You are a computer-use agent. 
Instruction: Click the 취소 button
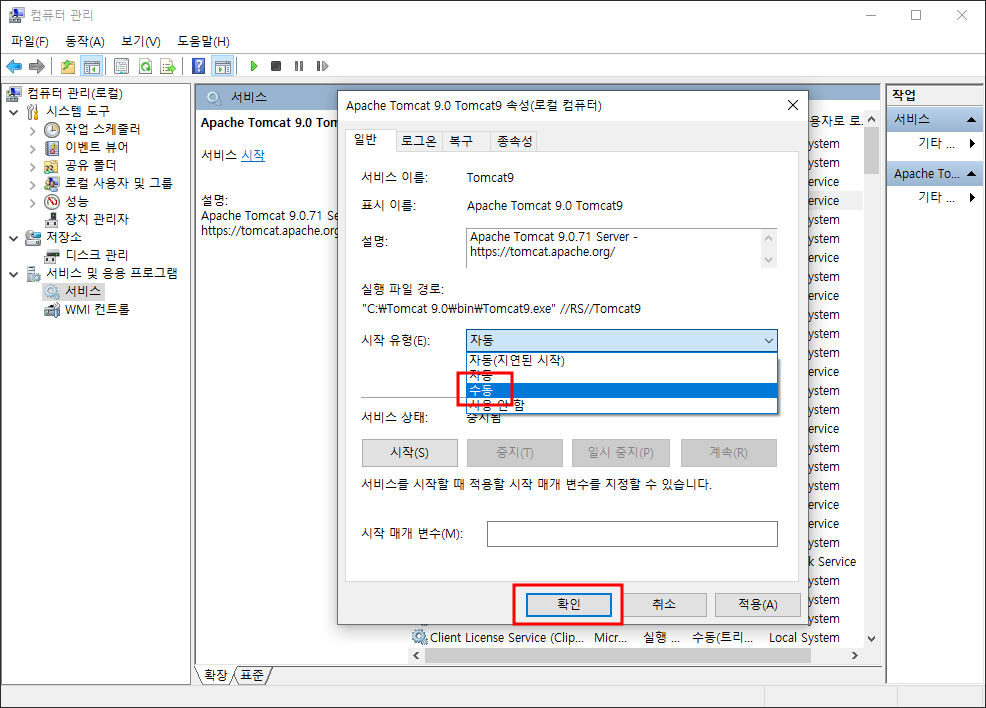pyautogui.click(x=663, y=604)
